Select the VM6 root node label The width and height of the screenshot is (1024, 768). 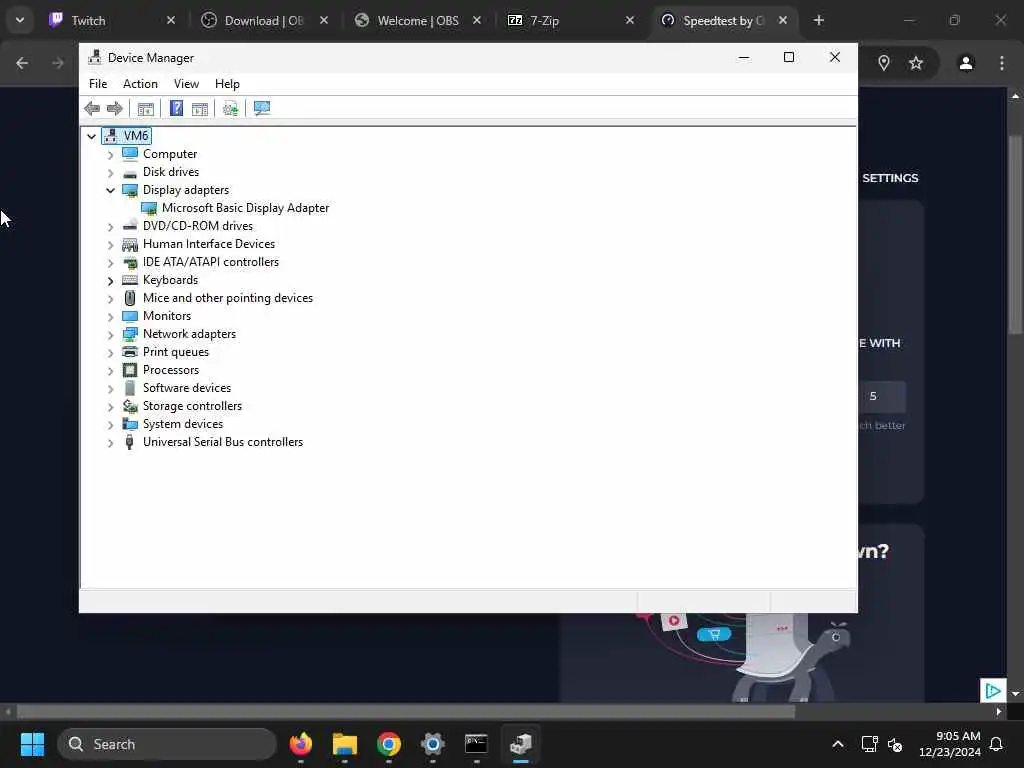coord(136,136)
